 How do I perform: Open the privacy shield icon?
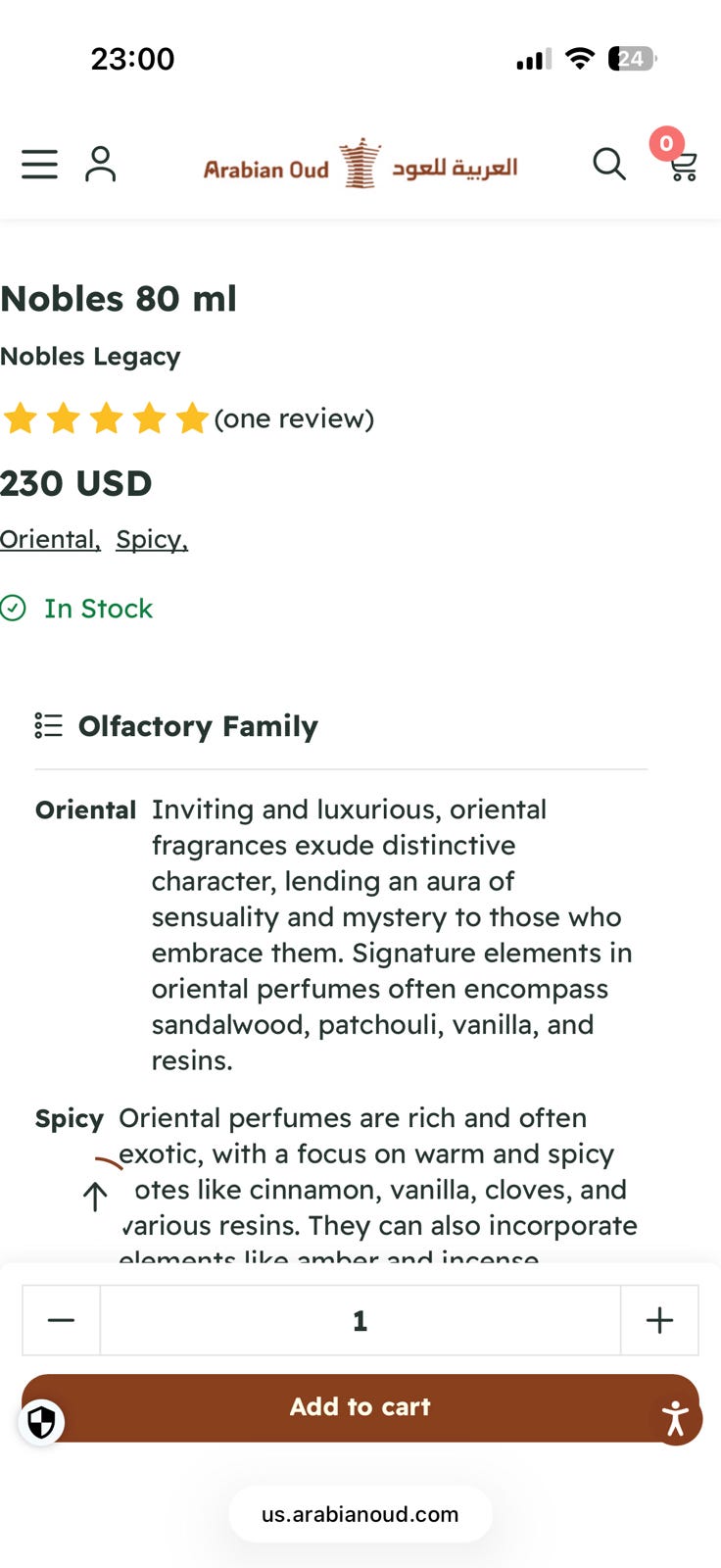click(41, 1422)
